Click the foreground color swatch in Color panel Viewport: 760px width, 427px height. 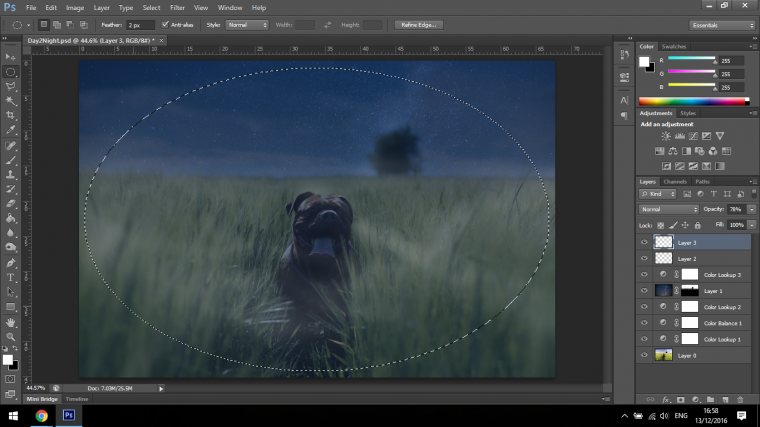[644, 62]
